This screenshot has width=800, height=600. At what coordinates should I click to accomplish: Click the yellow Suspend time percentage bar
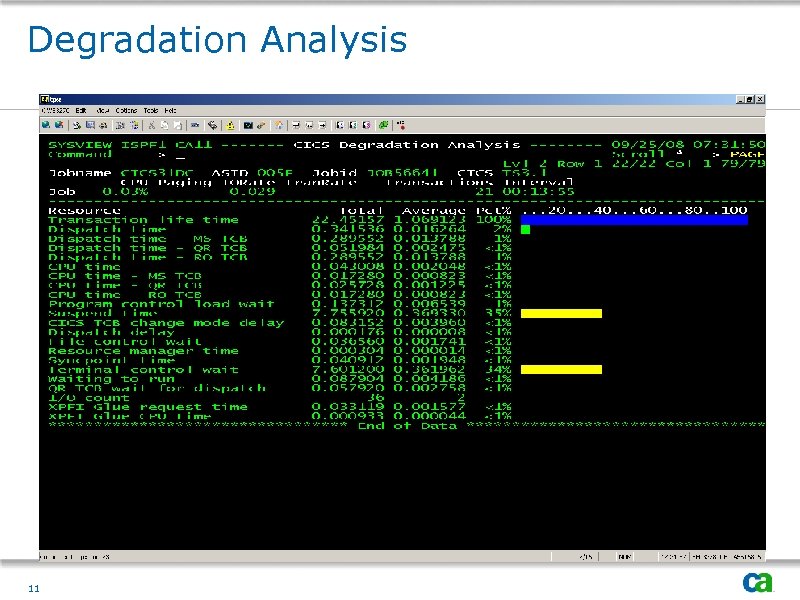click(x=561, y=313)
